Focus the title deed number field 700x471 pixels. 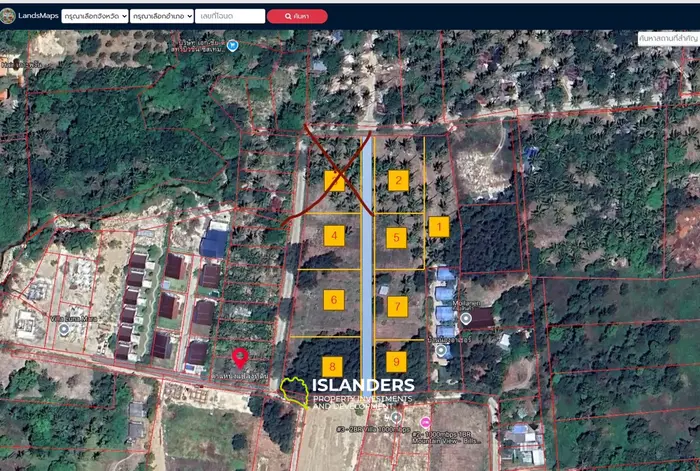point(229,16)
